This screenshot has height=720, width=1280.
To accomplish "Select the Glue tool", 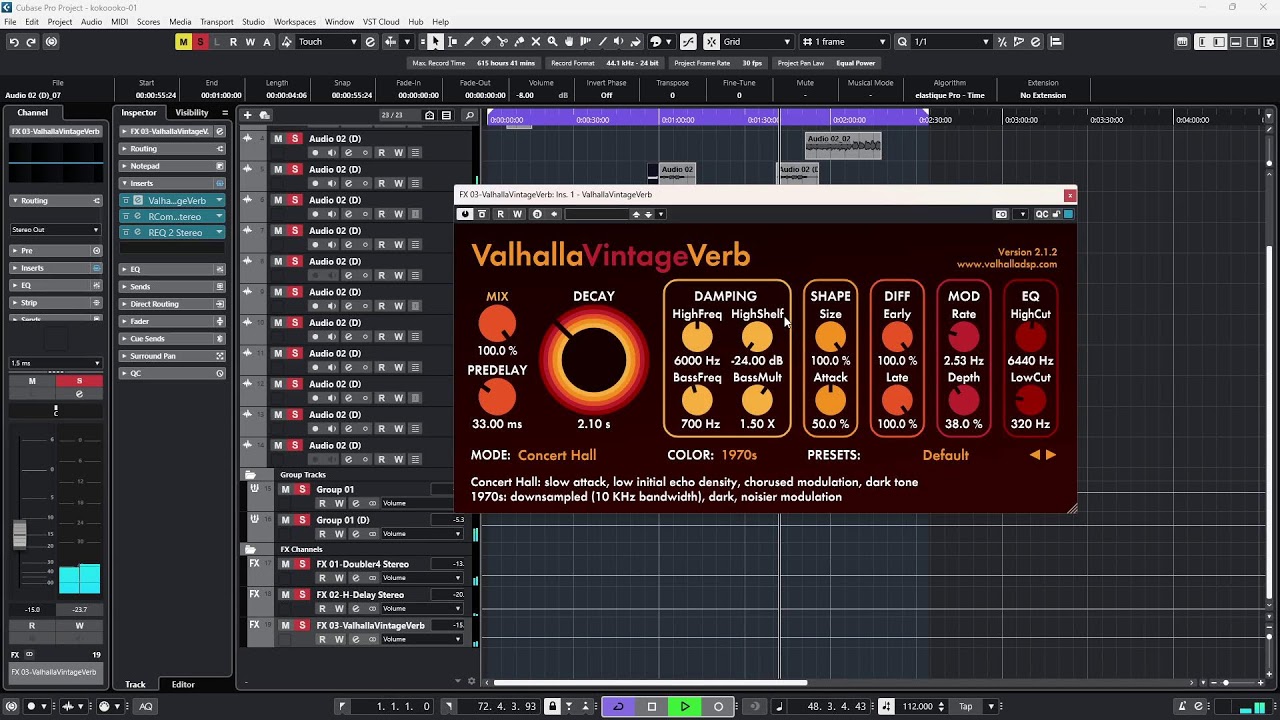I will point(519,42).
